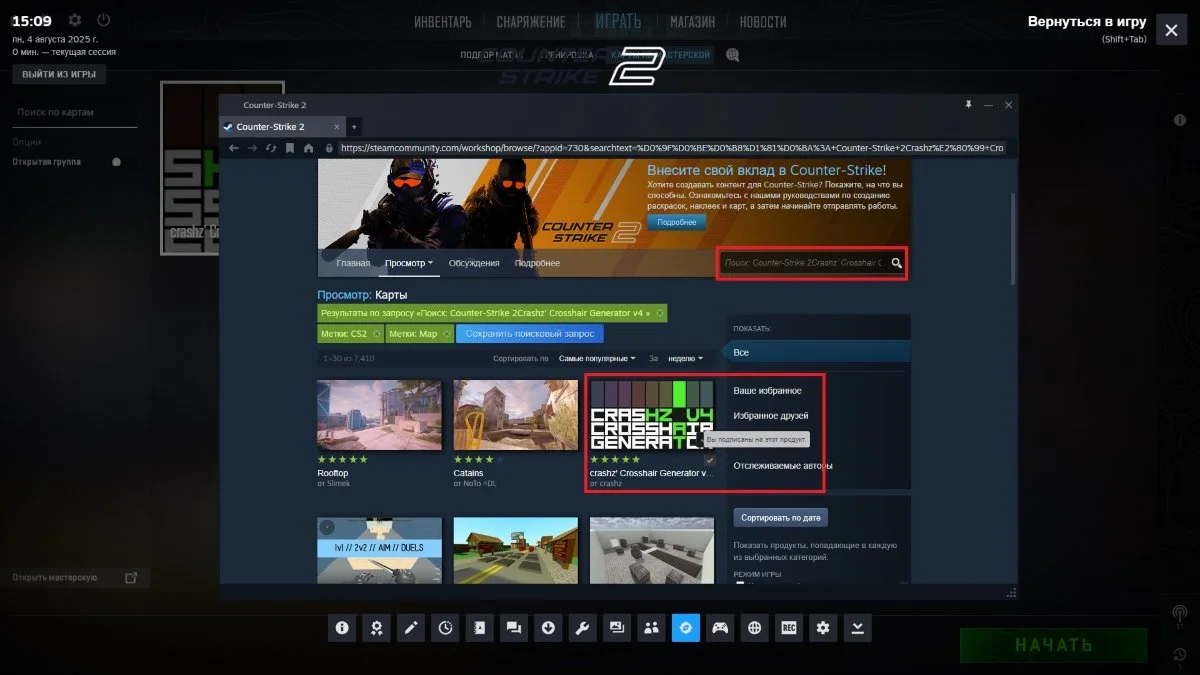
Task: Open the screenshots picture icon in the overlay toolbar
Action: [617, 627]
